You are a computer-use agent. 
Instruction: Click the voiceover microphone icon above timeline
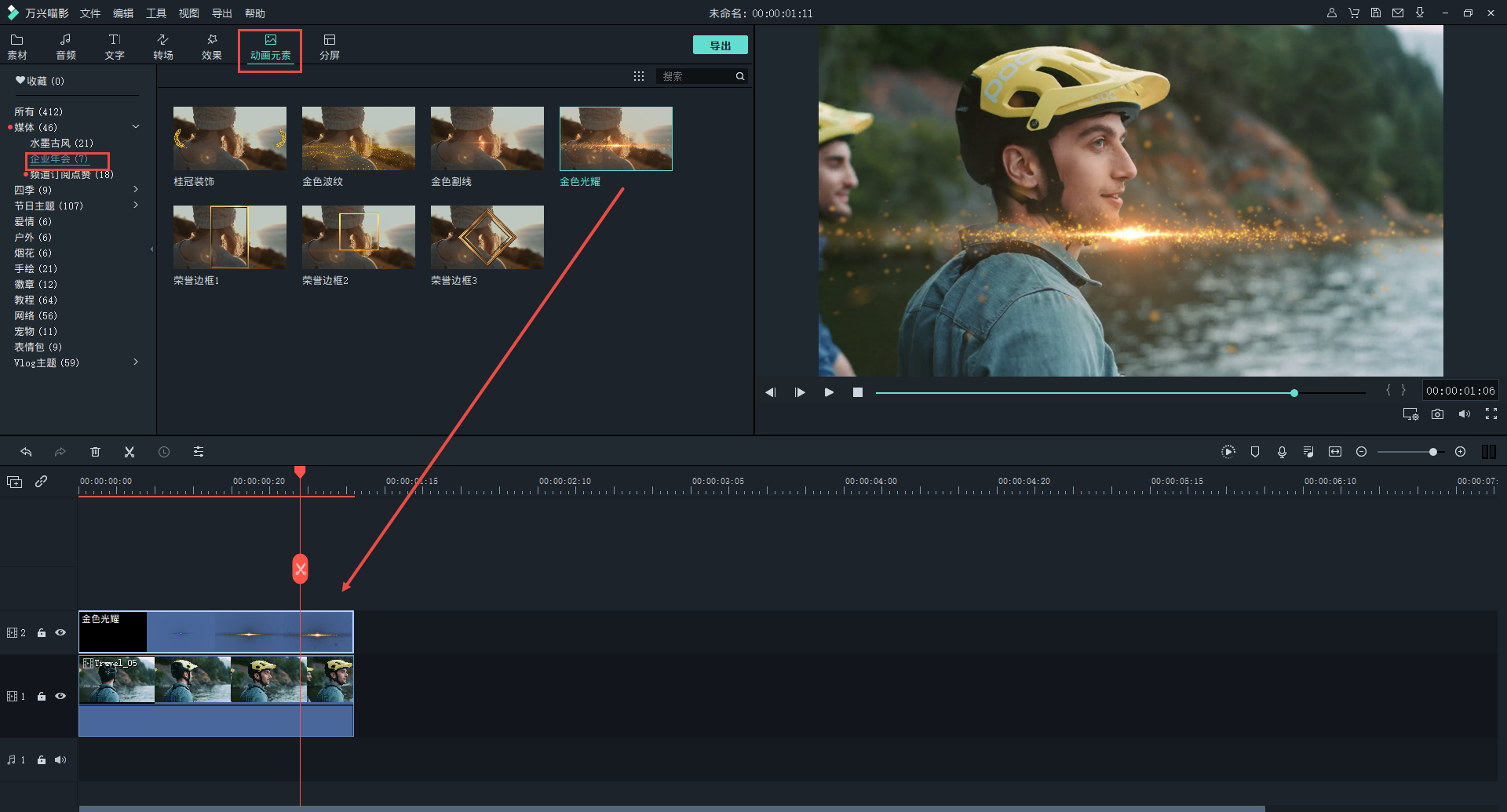click(1282, 452)
